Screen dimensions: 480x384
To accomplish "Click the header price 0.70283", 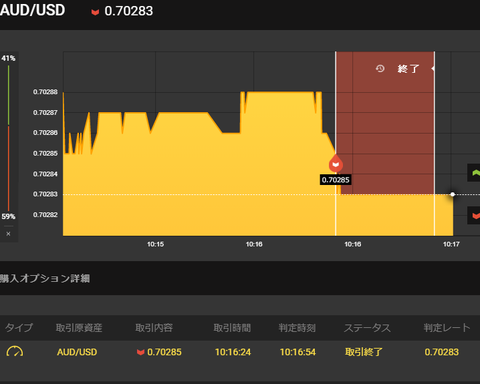I will point(129,11).
